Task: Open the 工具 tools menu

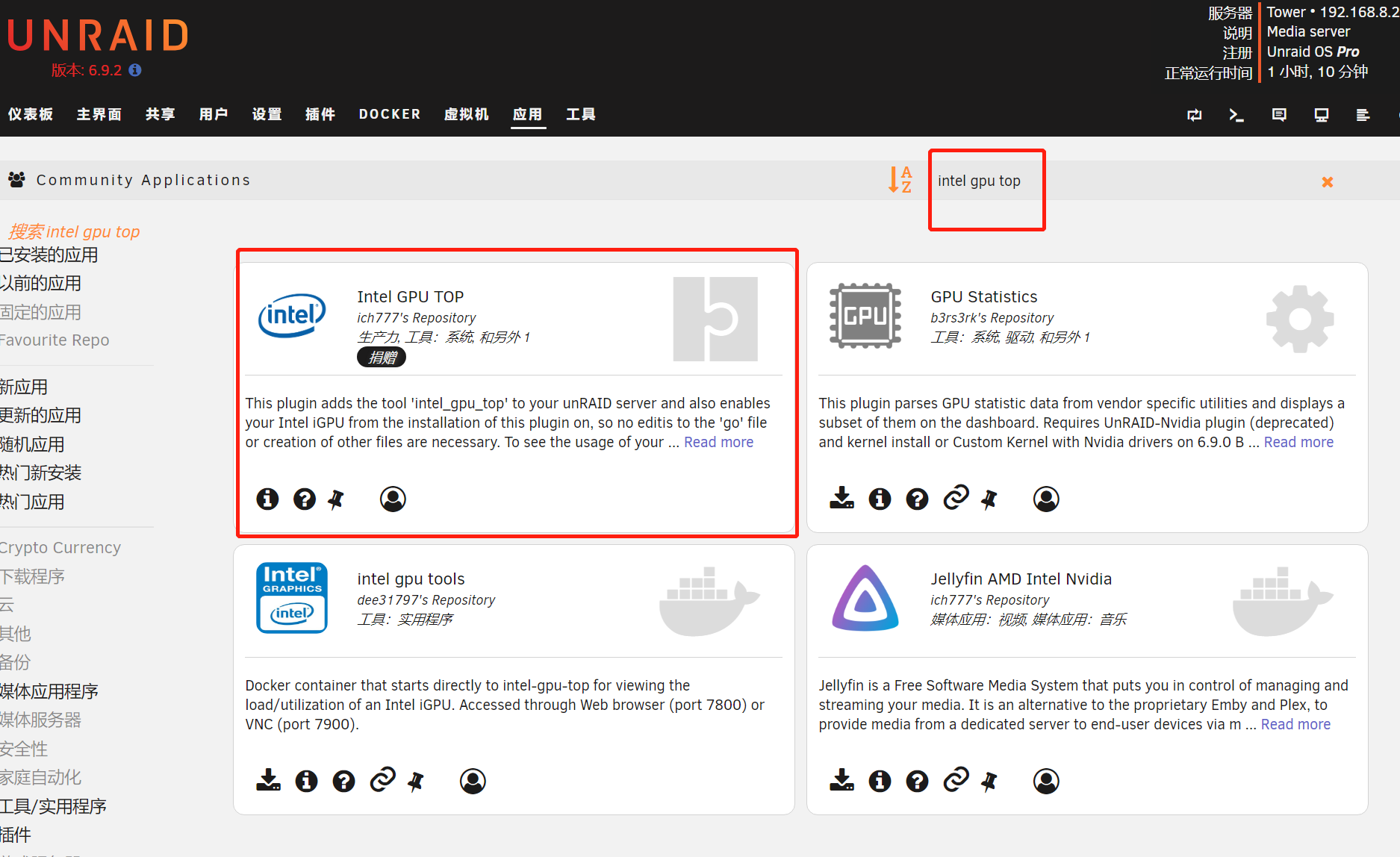Action: [x=581, y=114]
